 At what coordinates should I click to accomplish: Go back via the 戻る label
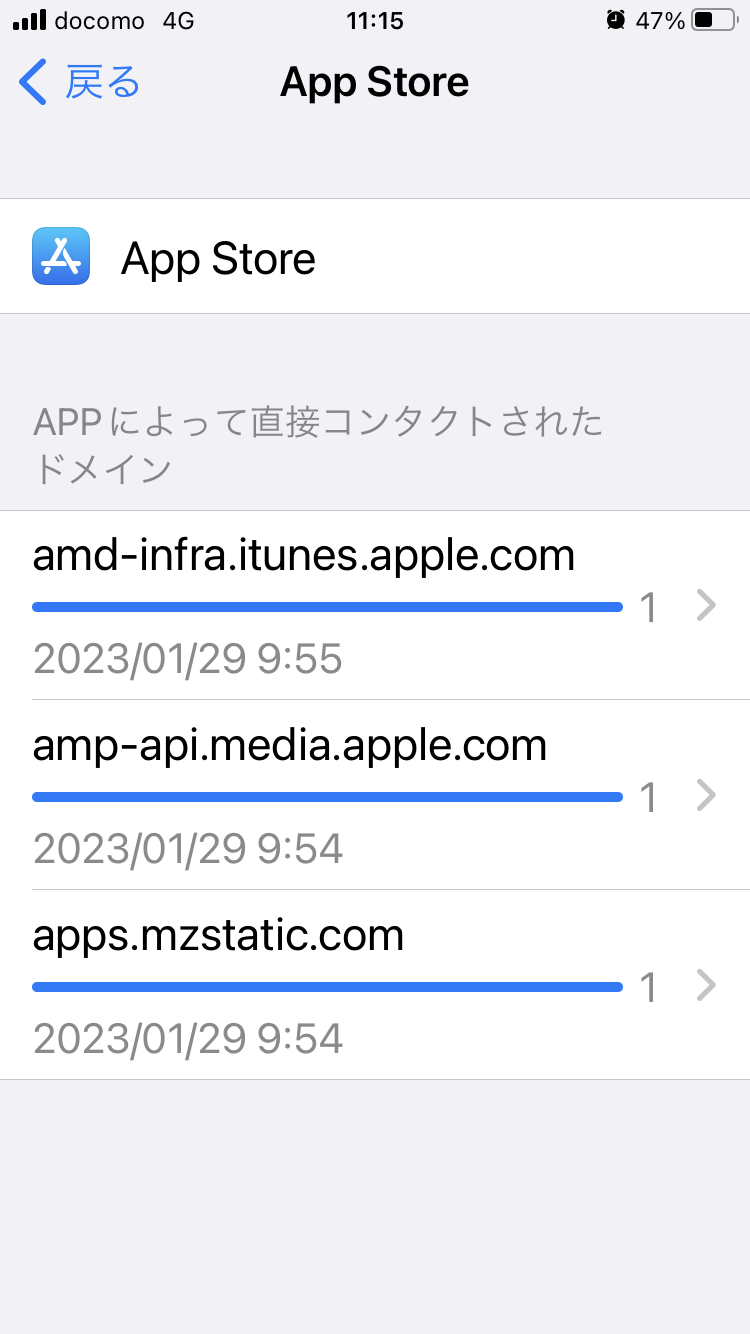[x=103, y=82]
